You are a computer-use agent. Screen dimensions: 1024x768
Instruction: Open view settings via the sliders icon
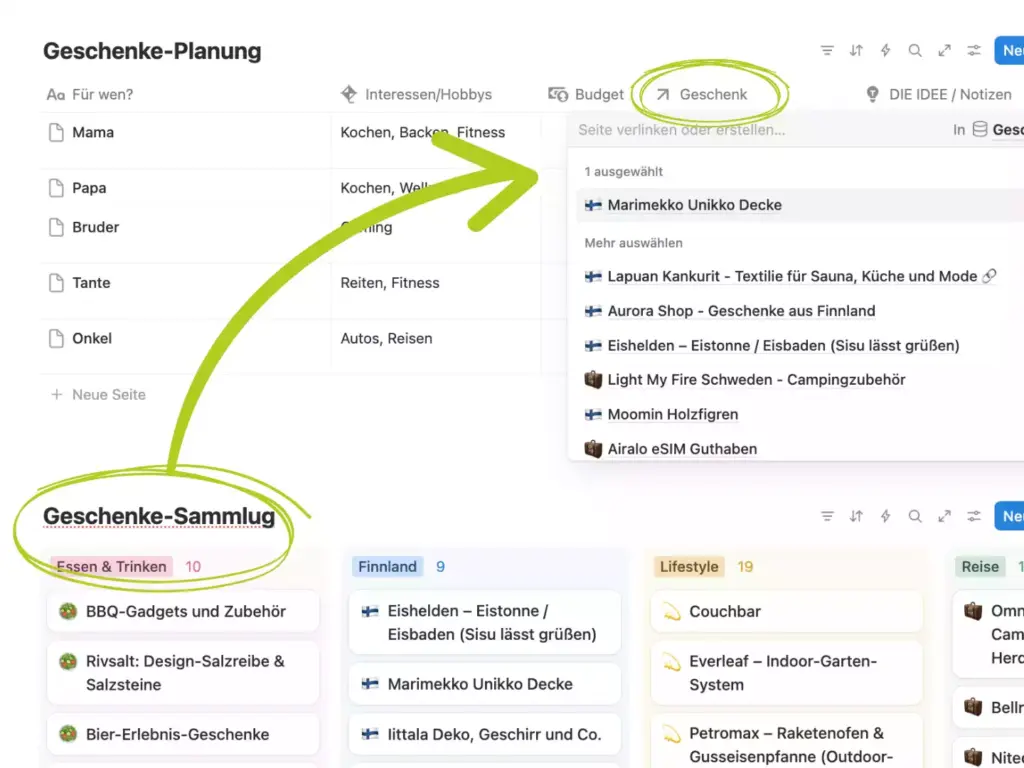[x=973, y=50]
